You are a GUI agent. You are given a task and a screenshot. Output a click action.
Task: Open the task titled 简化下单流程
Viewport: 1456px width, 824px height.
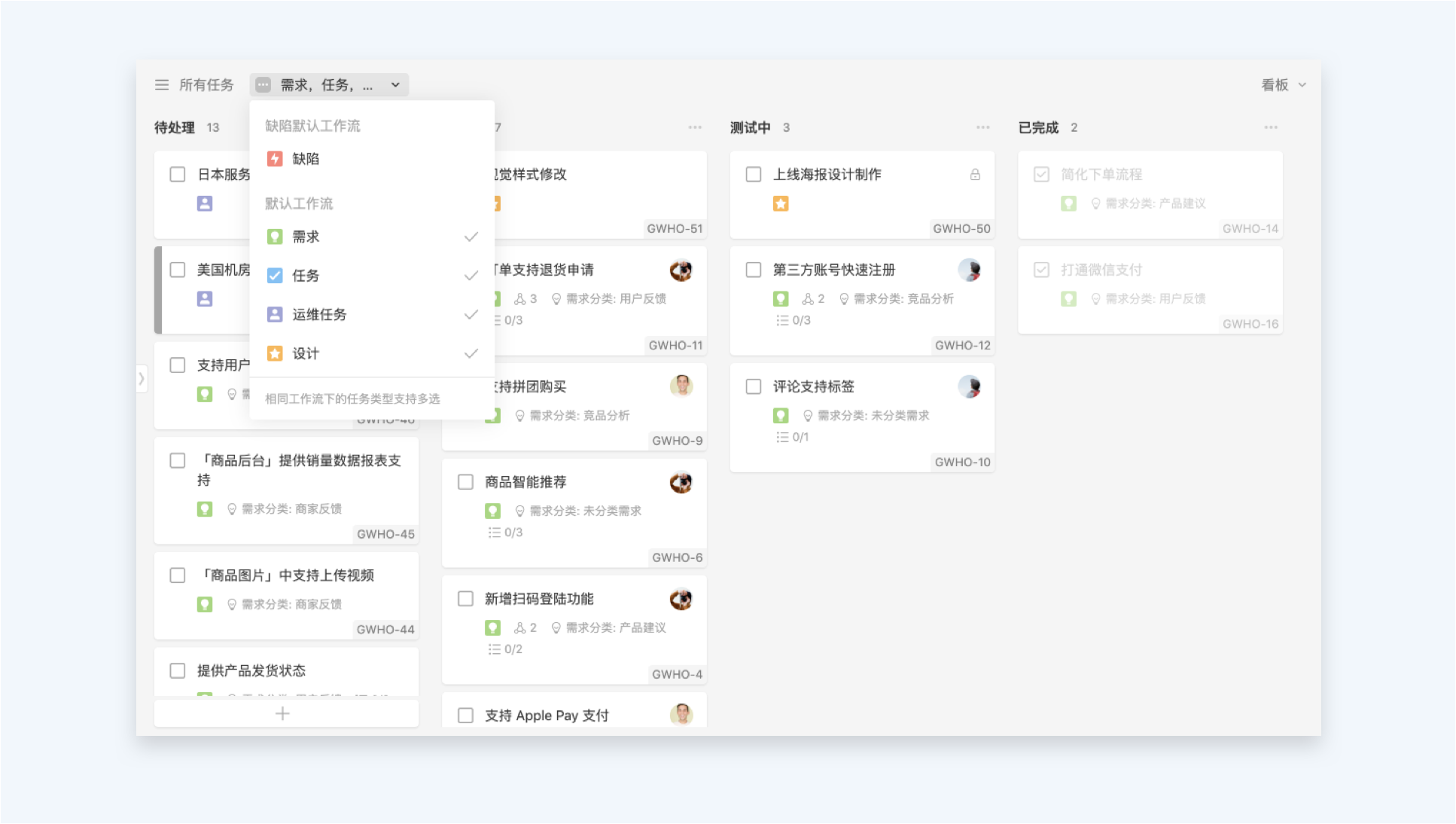[1101, 175]
